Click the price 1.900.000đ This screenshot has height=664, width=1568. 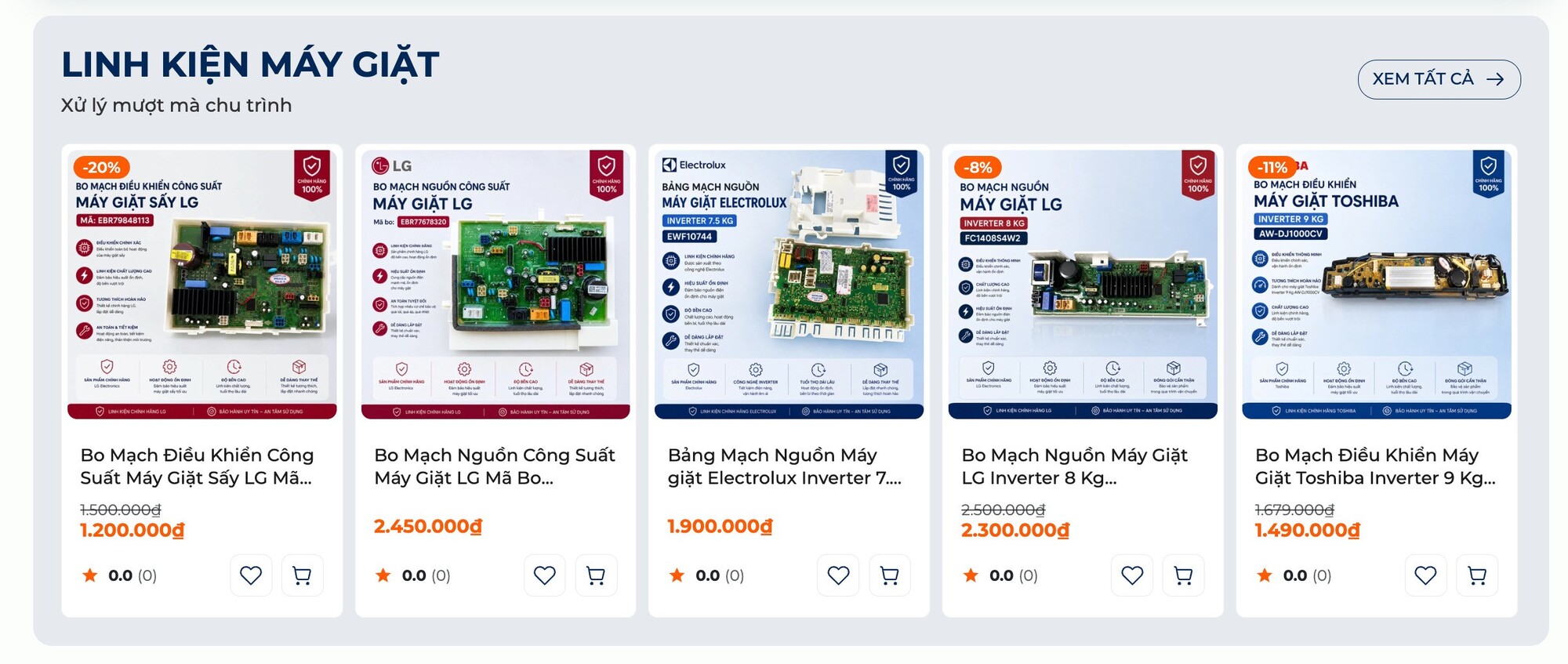(720, 527)
